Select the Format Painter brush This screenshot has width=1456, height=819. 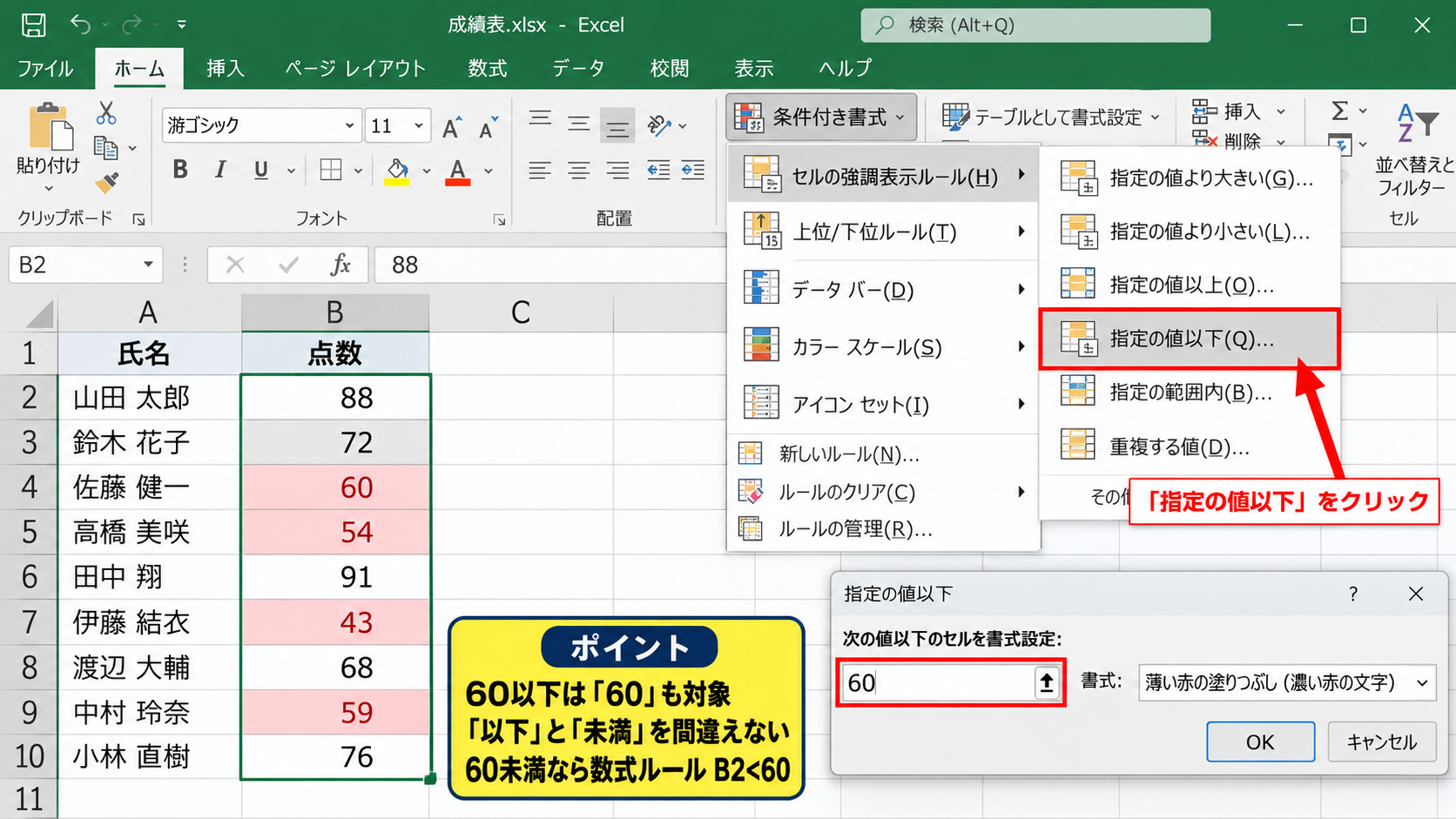[x=106, y=183]
